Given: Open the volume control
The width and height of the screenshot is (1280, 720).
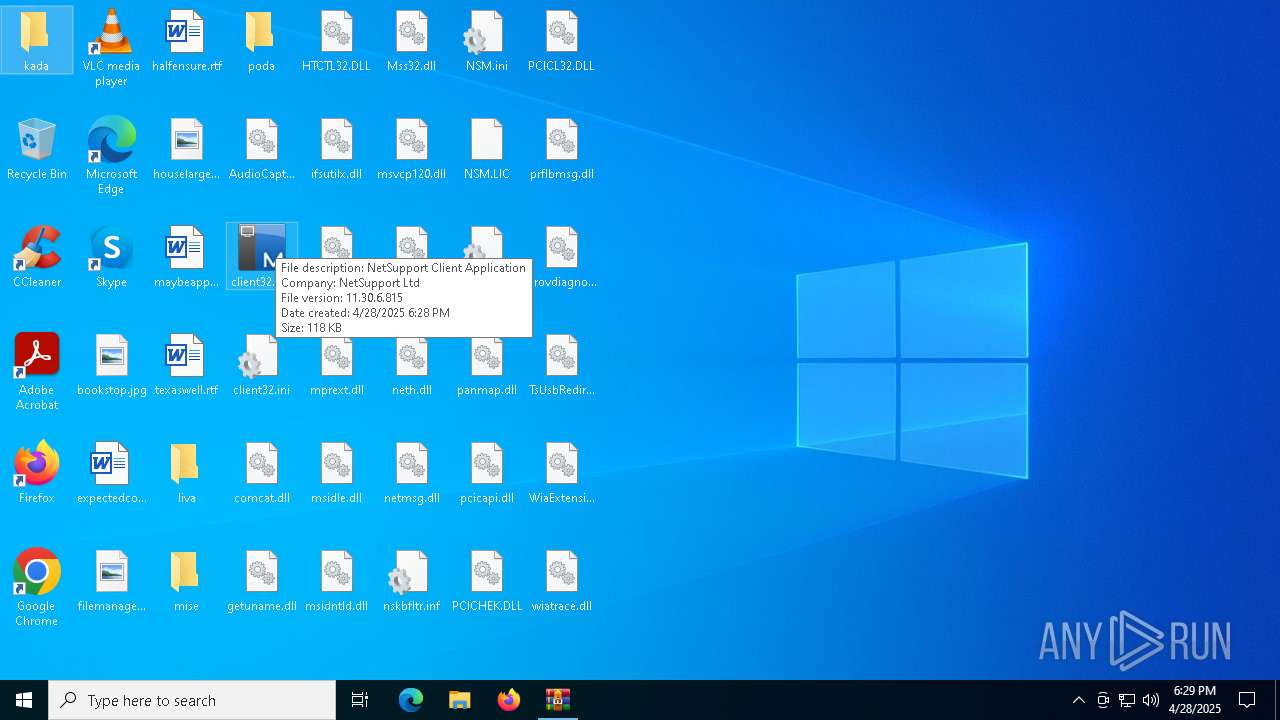Looking at the screenshot, I should coord(1151,700).
